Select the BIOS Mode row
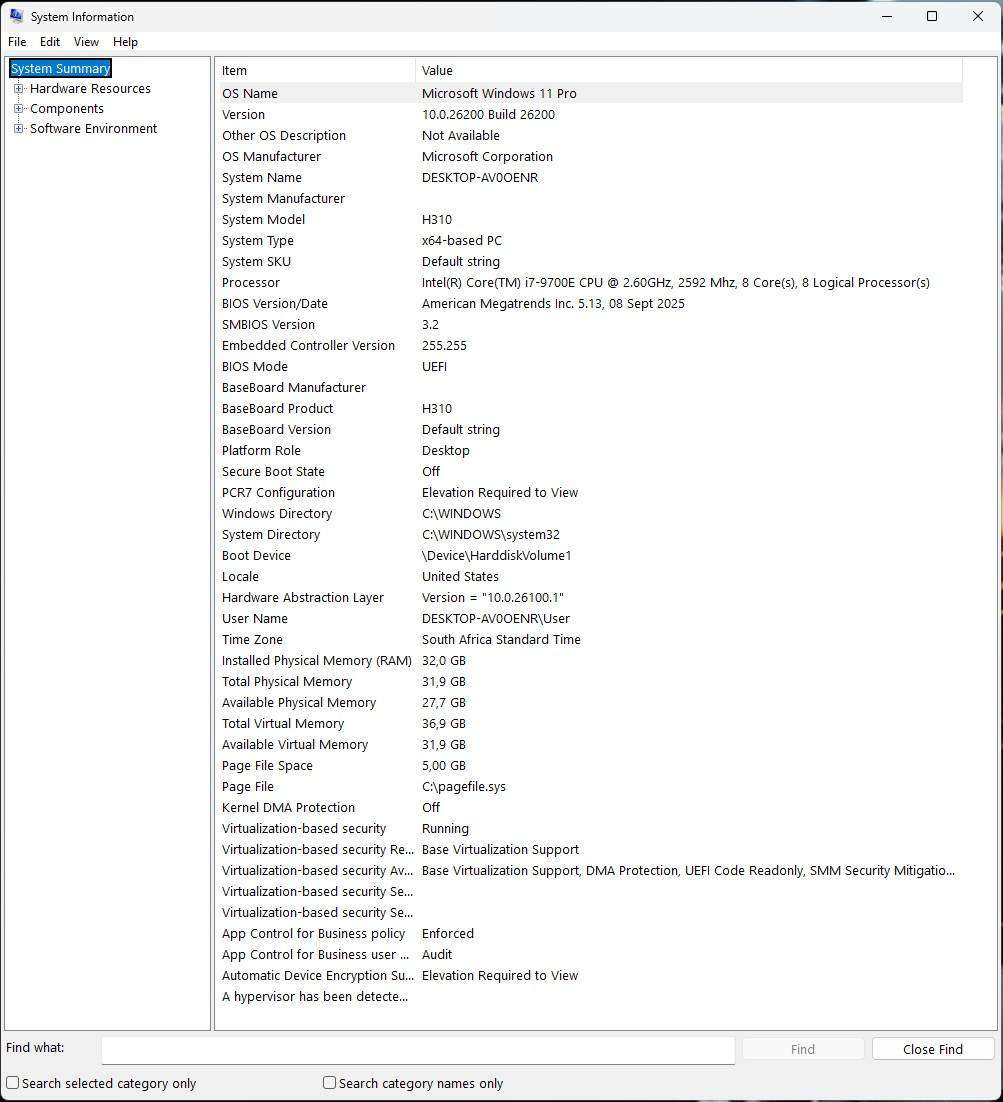This screenshot has width=1003, height=1102. click(590, 367)
